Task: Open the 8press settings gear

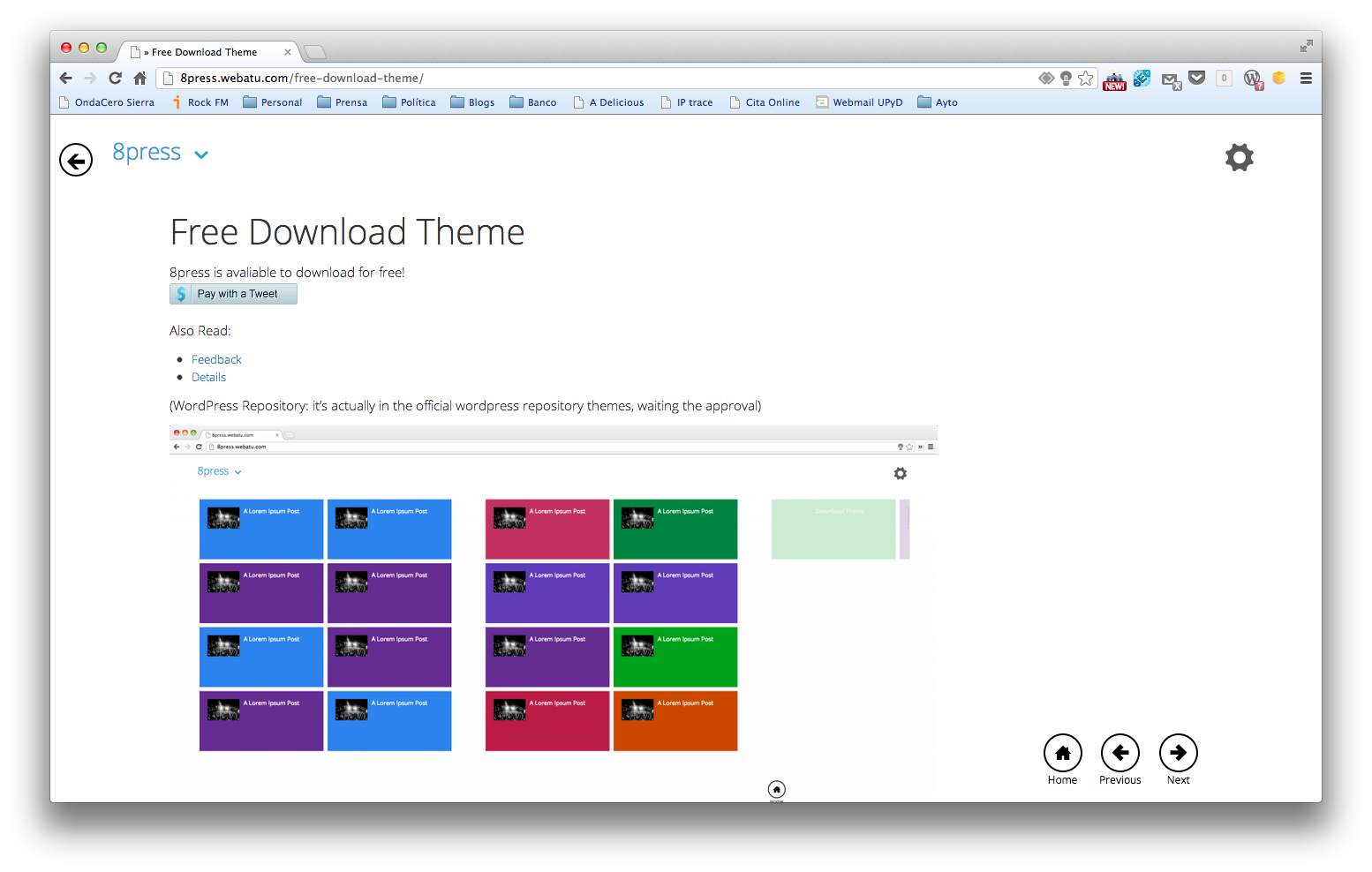Action: click(1240, 157)
